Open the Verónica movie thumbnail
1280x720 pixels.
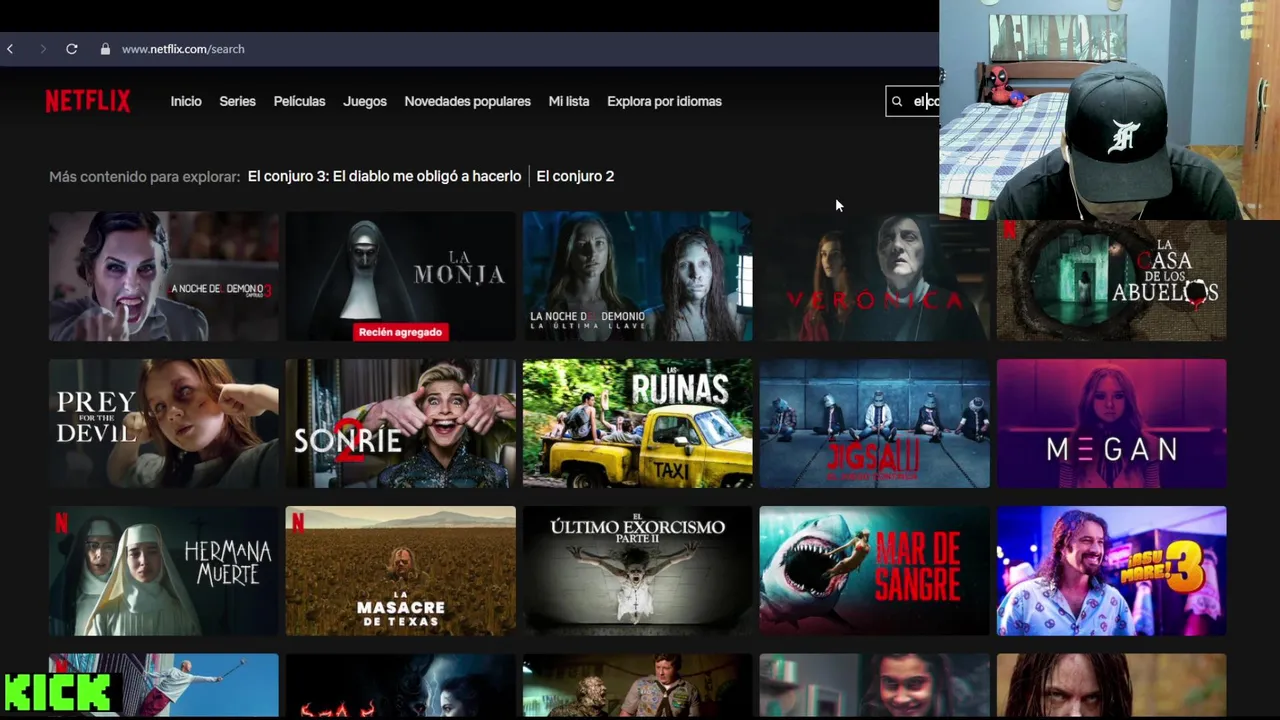tap(875, 276)
